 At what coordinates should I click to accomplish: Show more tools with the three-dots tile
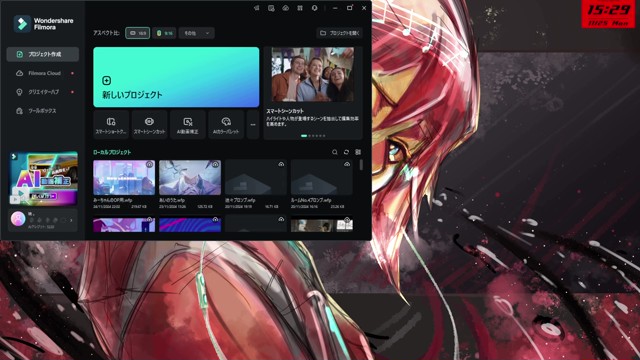[253, 125]
